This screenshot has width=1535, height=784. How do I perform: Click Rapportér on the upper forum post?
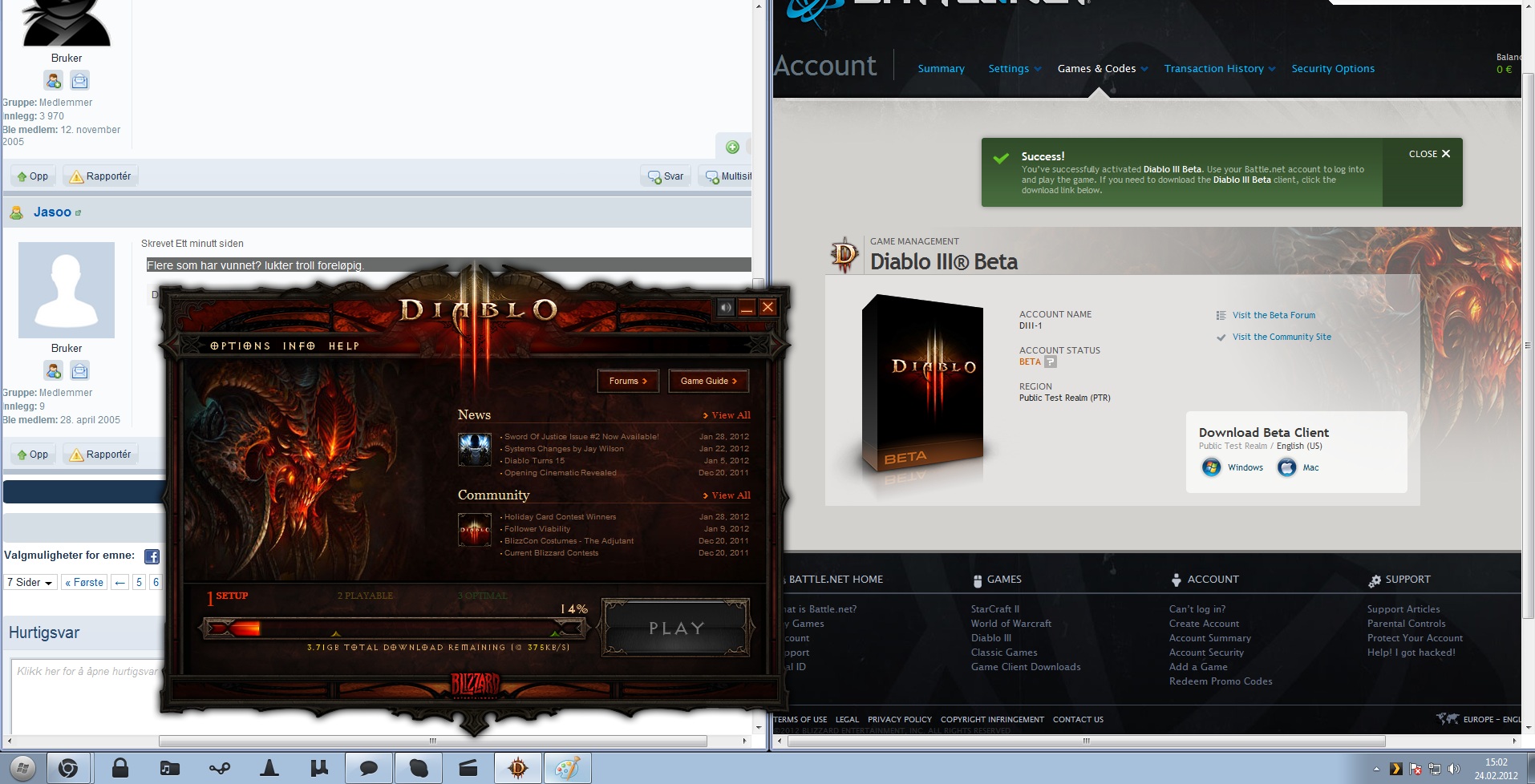(100, 176)
